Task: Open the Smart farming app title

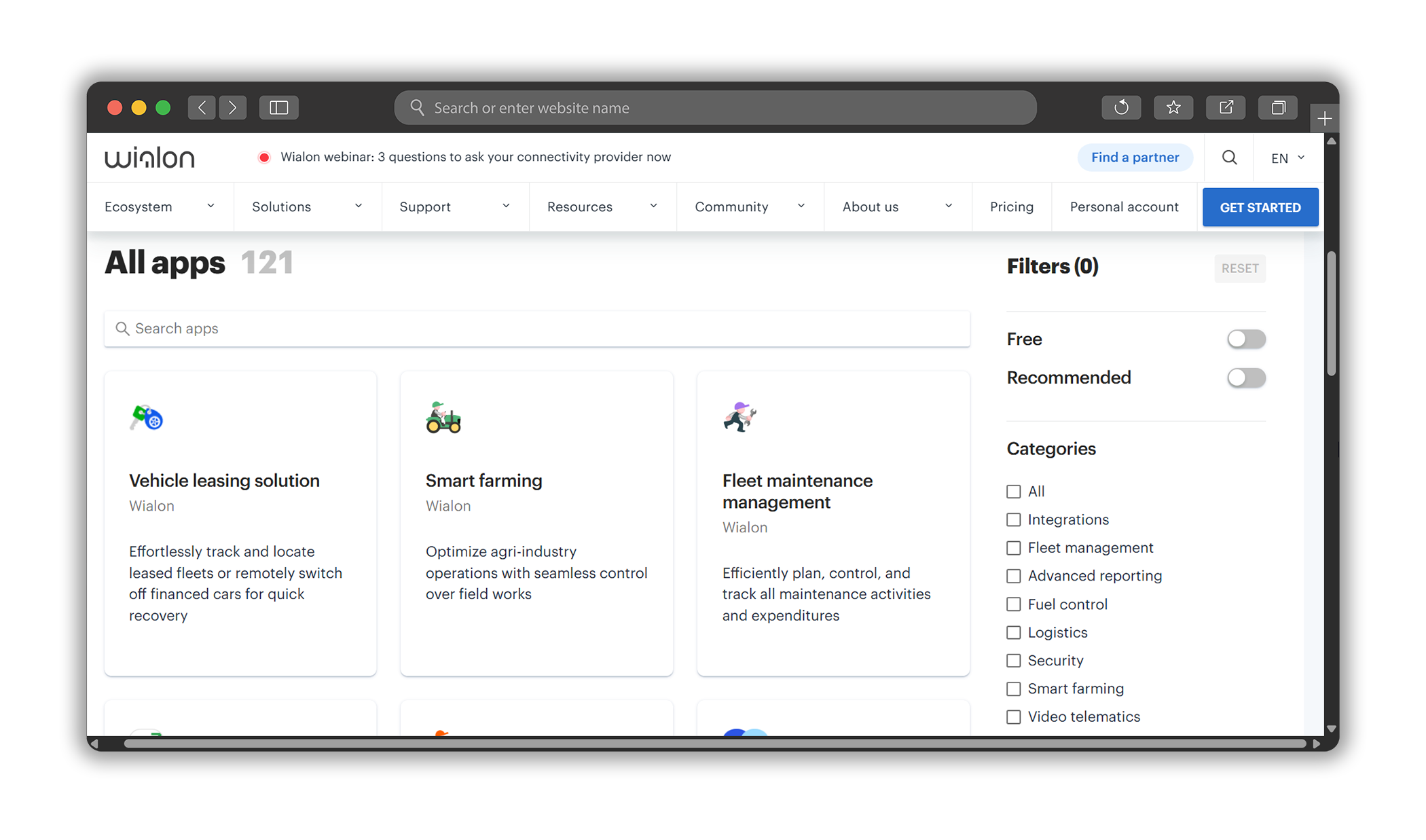Action: (483, 481)
